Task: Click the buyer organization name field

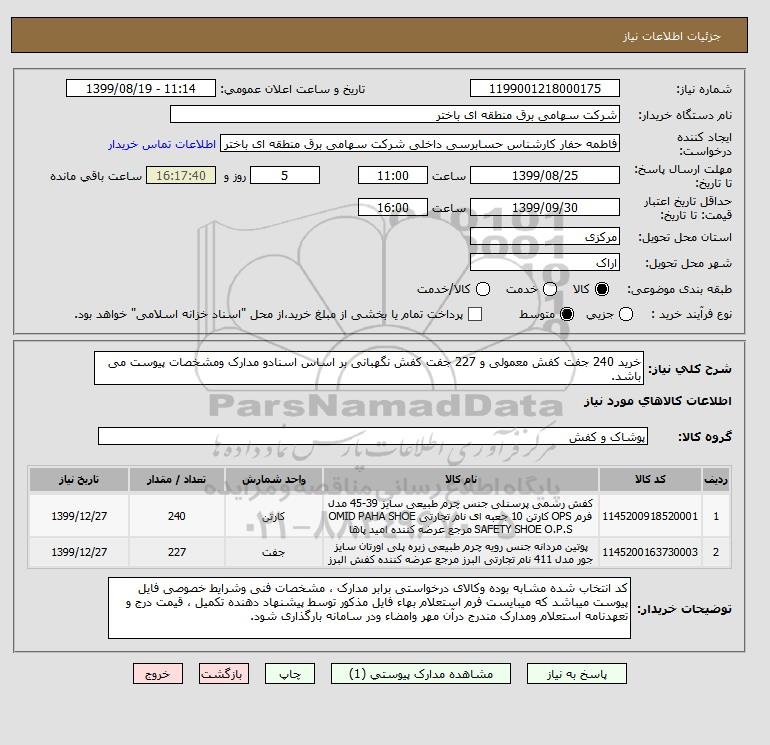Action: pyautogui.click(x=394, y=114)
